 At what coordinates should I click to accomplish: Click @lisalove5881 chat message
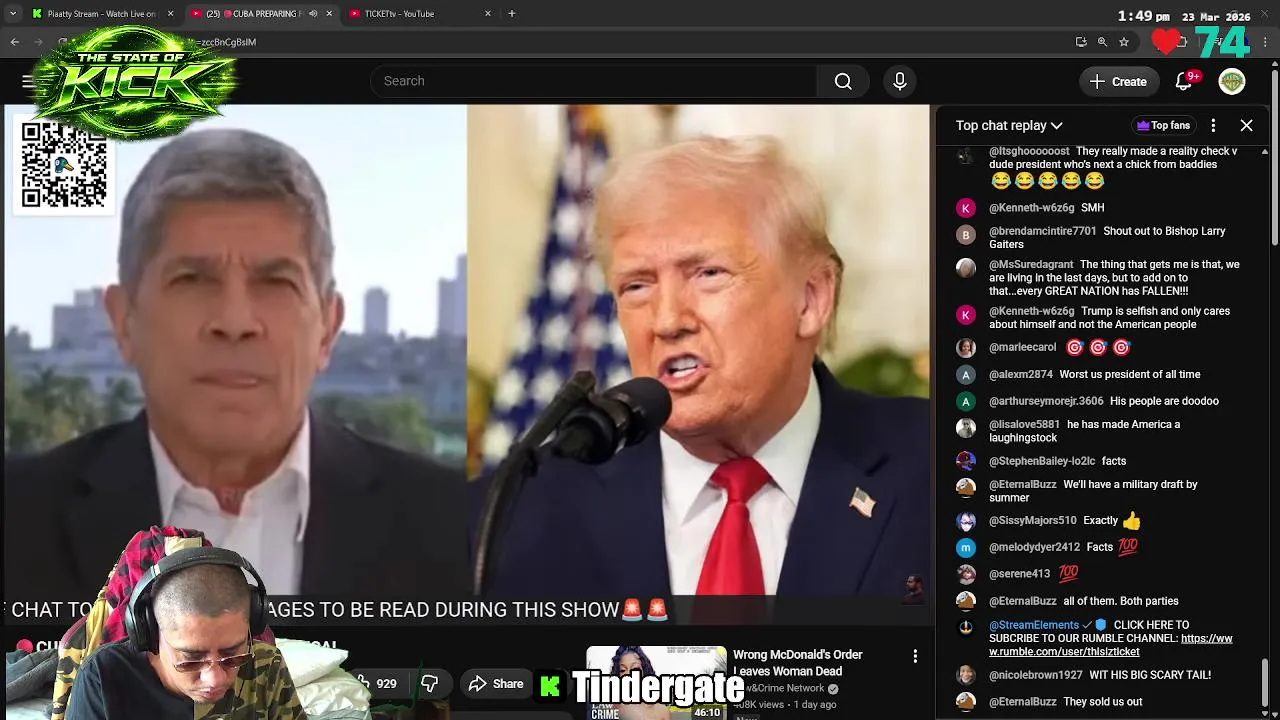[x=1100, y=431]
